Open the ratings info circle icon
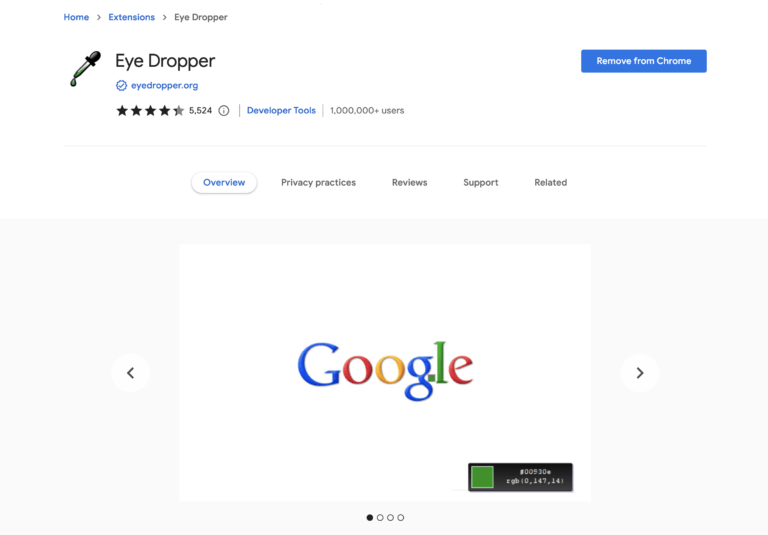 tap(224, 111)
